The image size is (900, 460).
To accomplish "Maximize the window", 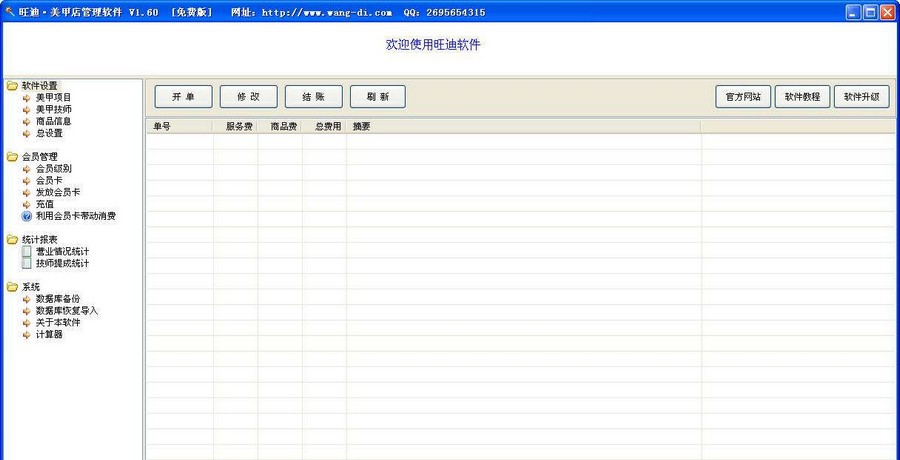I will point(870,13).
